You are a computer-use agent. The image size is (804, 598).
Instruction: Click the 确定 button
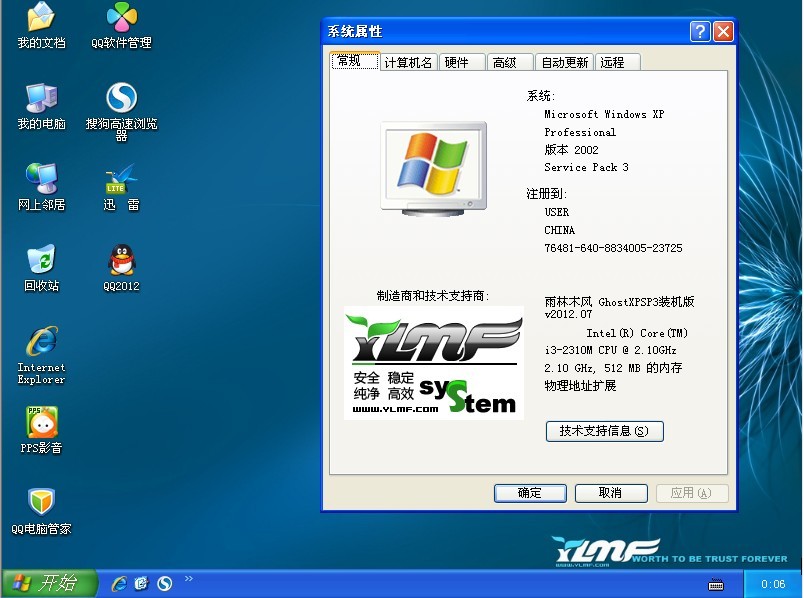(530, 493)
